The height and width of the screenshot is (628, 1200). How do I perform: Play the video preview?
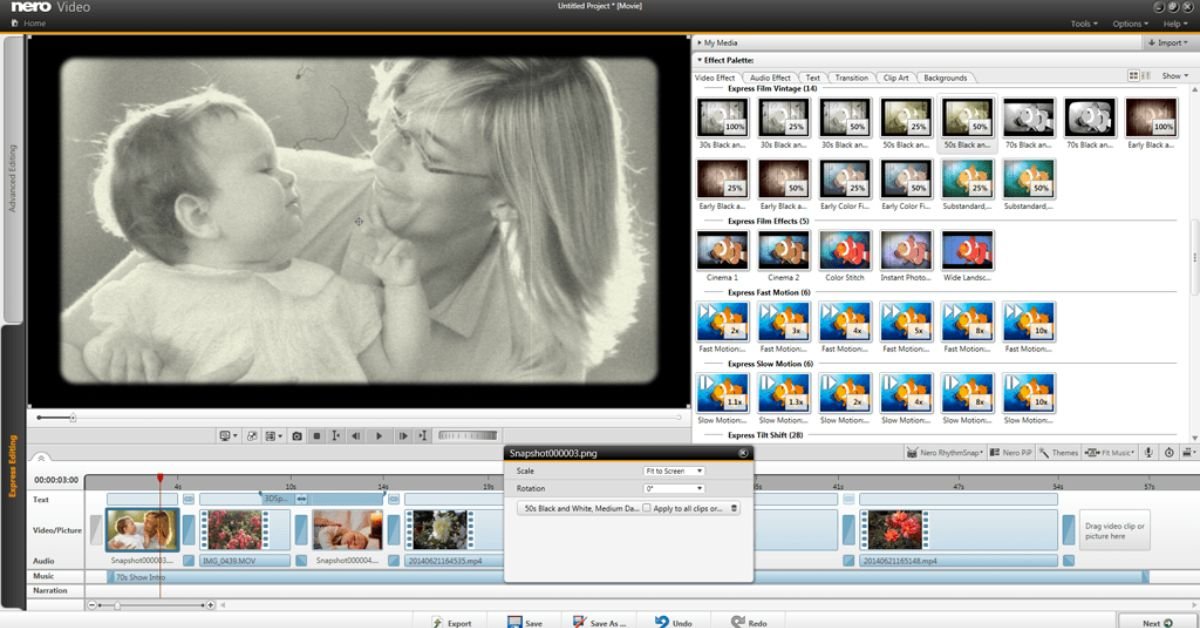click(x=379, y=436)
